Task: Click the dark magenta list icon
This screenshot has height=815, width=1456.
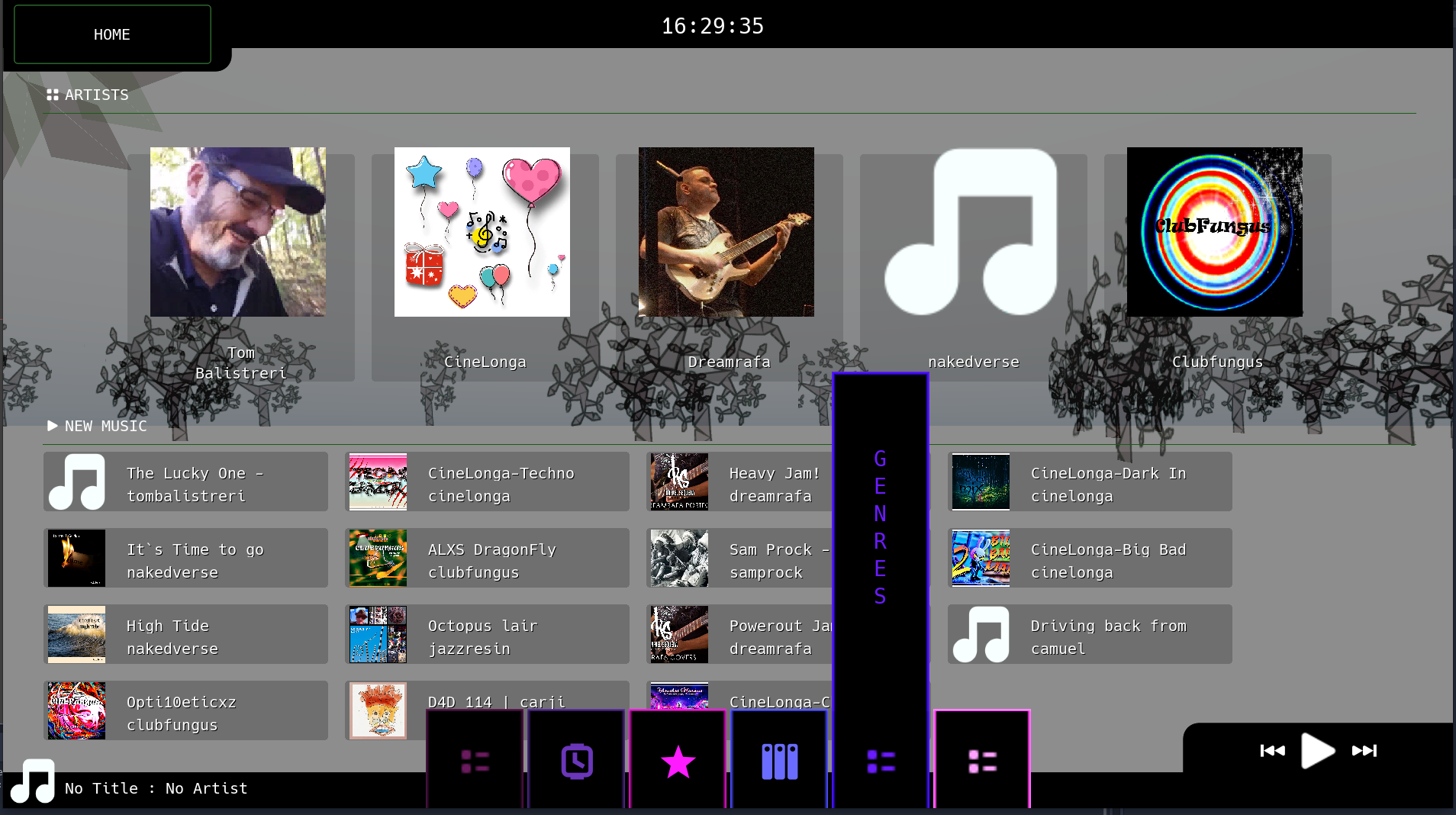Action: (475, 761)
